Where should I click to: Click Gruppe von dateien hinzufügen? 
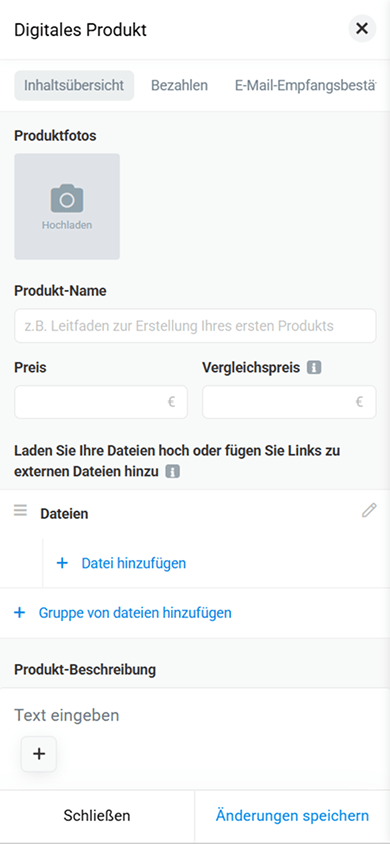click(123, 613)
